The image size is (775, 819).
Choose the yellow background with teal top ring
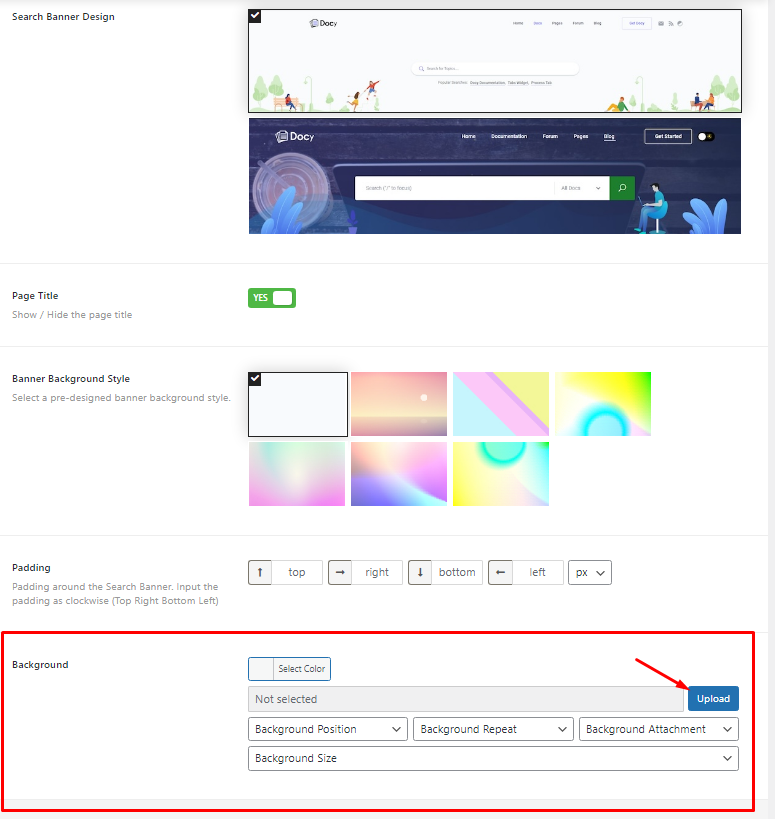tap(501, 474)
